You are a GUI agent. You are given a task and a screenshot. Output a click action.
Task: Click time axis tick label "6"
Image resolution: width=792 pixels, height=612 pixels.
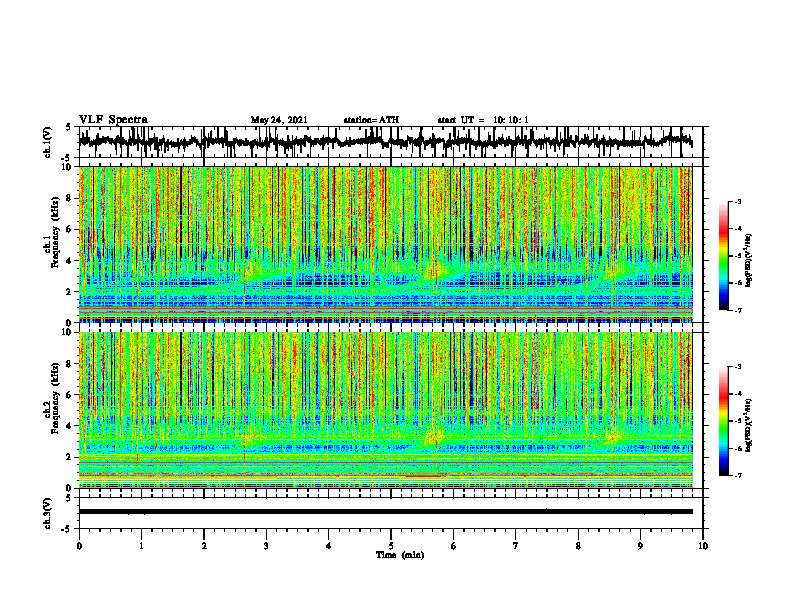click(x=454, y=546)
